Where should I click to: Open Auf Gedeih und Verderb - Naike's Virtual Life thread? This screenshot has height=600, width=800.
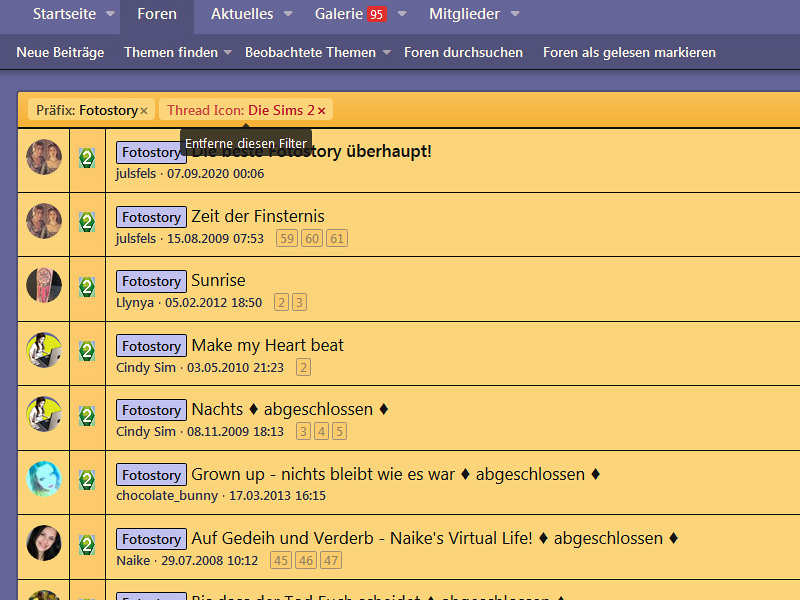(435, 539)
